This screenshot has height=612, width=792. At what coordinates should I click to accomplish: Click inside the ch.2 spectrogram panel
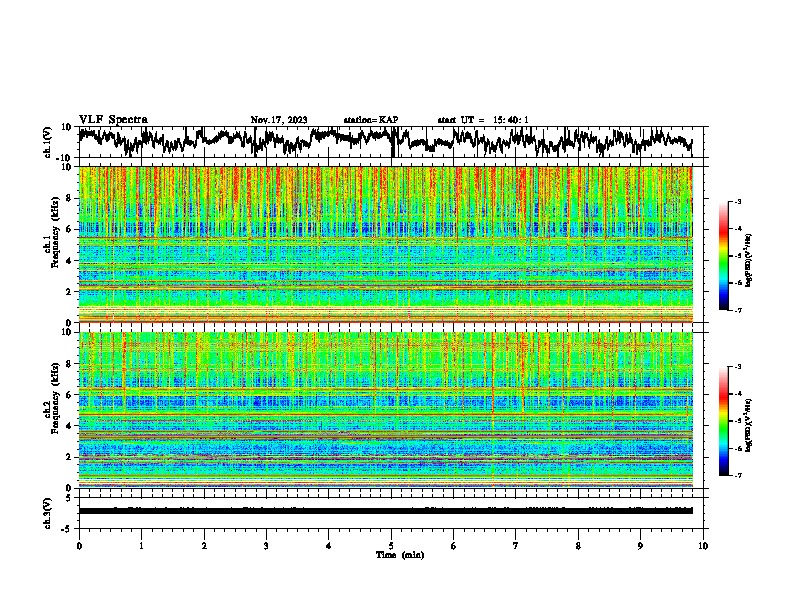(386, 410)
